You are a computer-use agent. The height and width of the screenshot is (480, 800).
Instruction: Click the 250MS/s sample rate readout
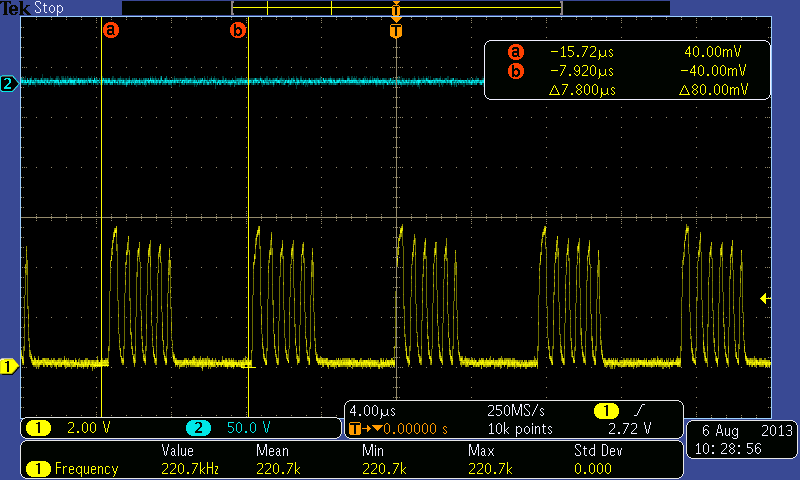coord(516,411)
